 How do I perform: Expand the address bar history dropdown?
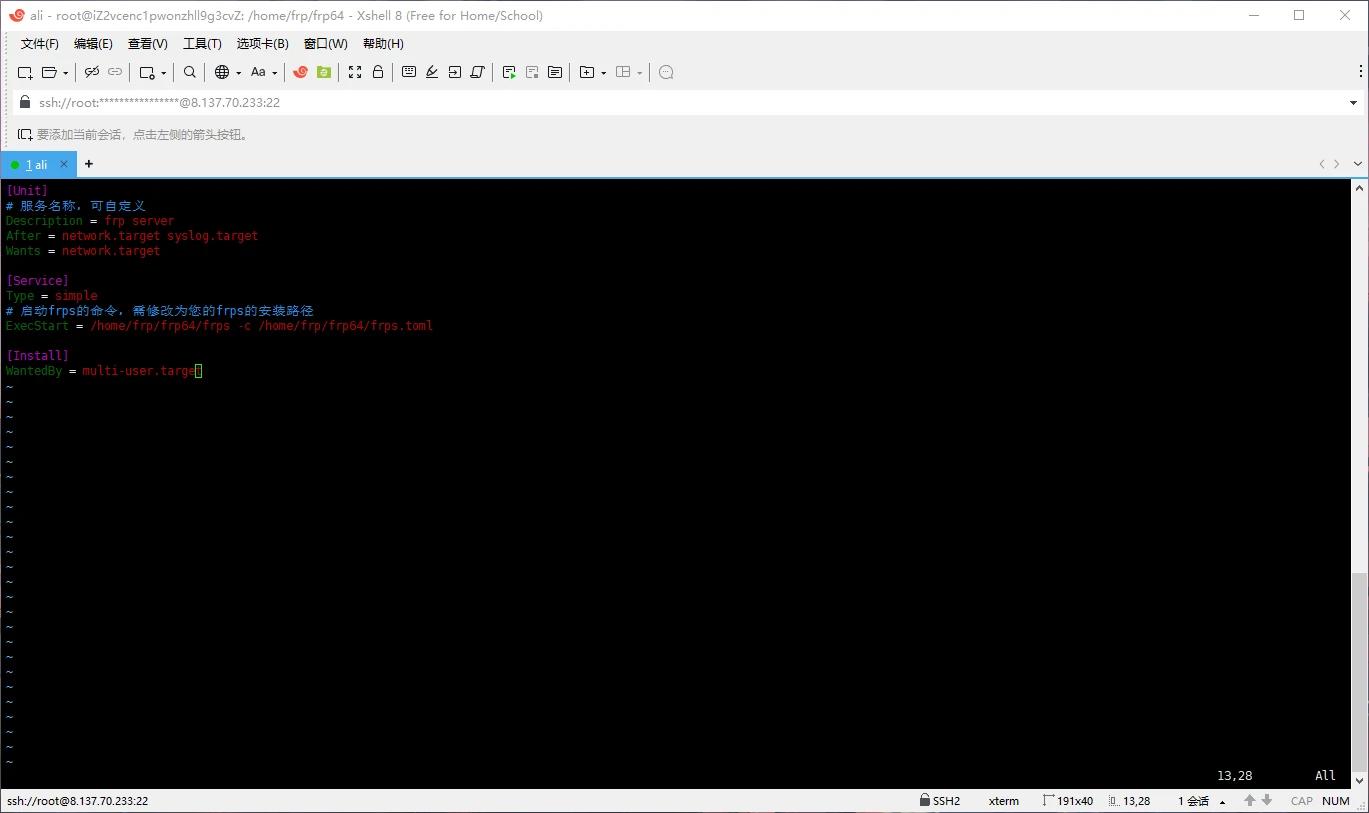point(1353,103)
